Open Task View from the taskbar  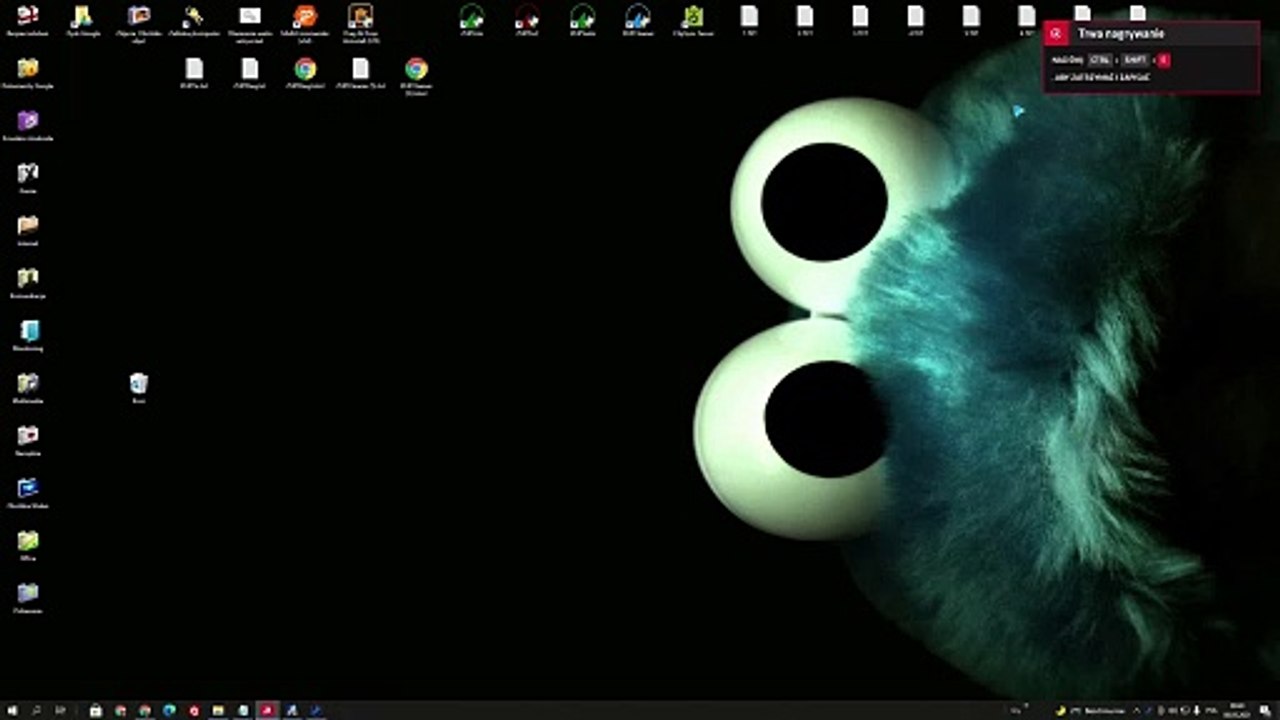click(61, 711)
